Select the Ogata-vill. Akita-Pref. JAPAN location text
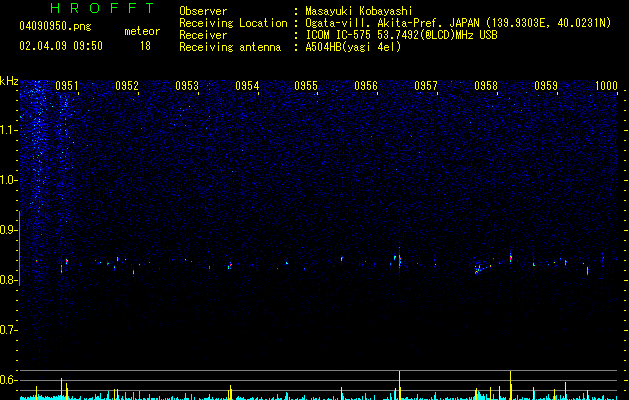The width and height of the screenshot is (629, 400). click(458, 23)
